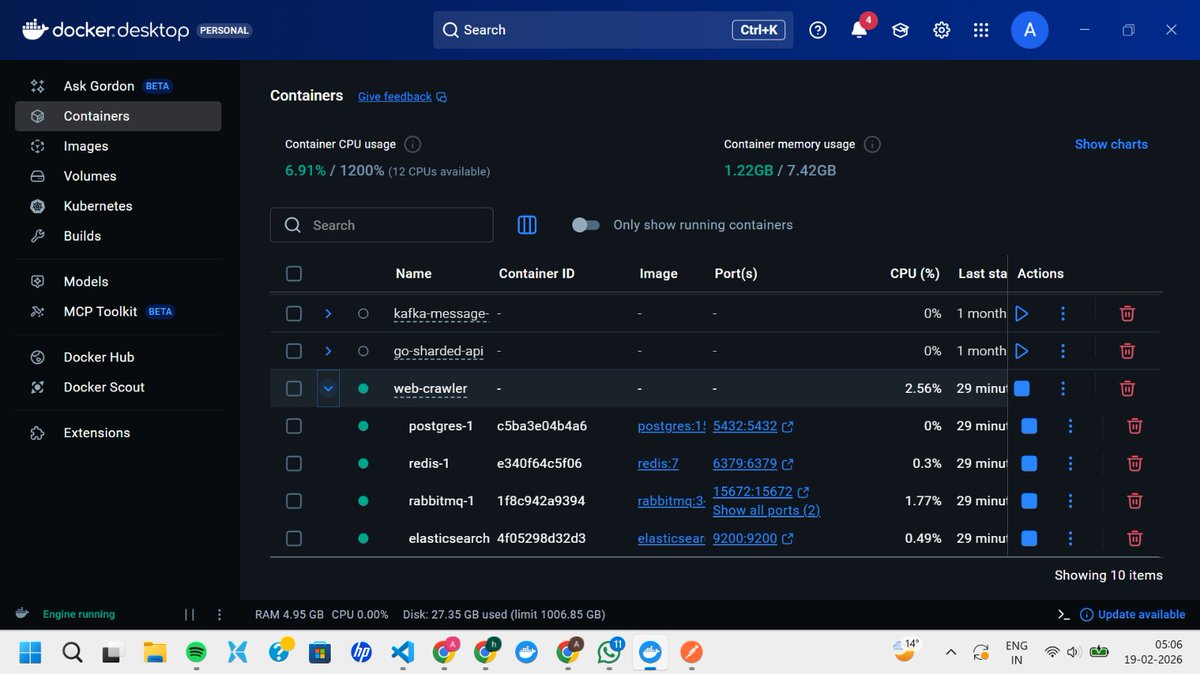The image size is (1200, 674).
Task: Check the rabbitmq-1 row checkbox
Action: 294,501
